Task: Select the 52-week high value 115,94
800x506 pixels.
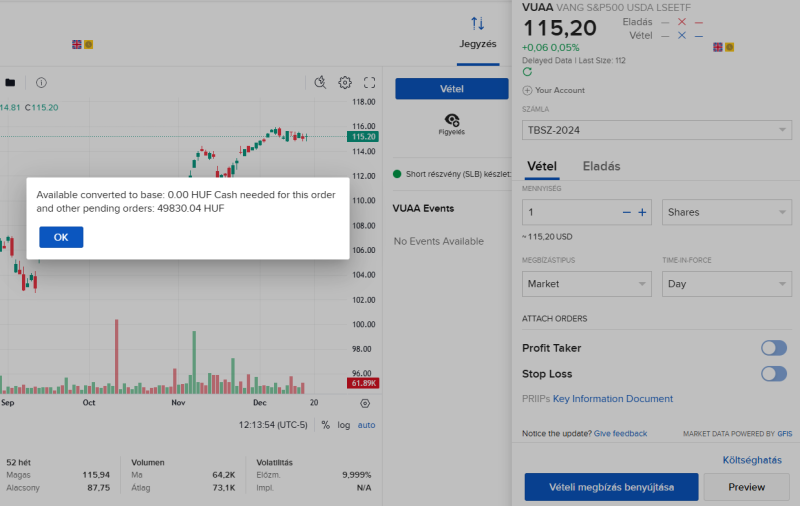Action: (x=96, y=475)
